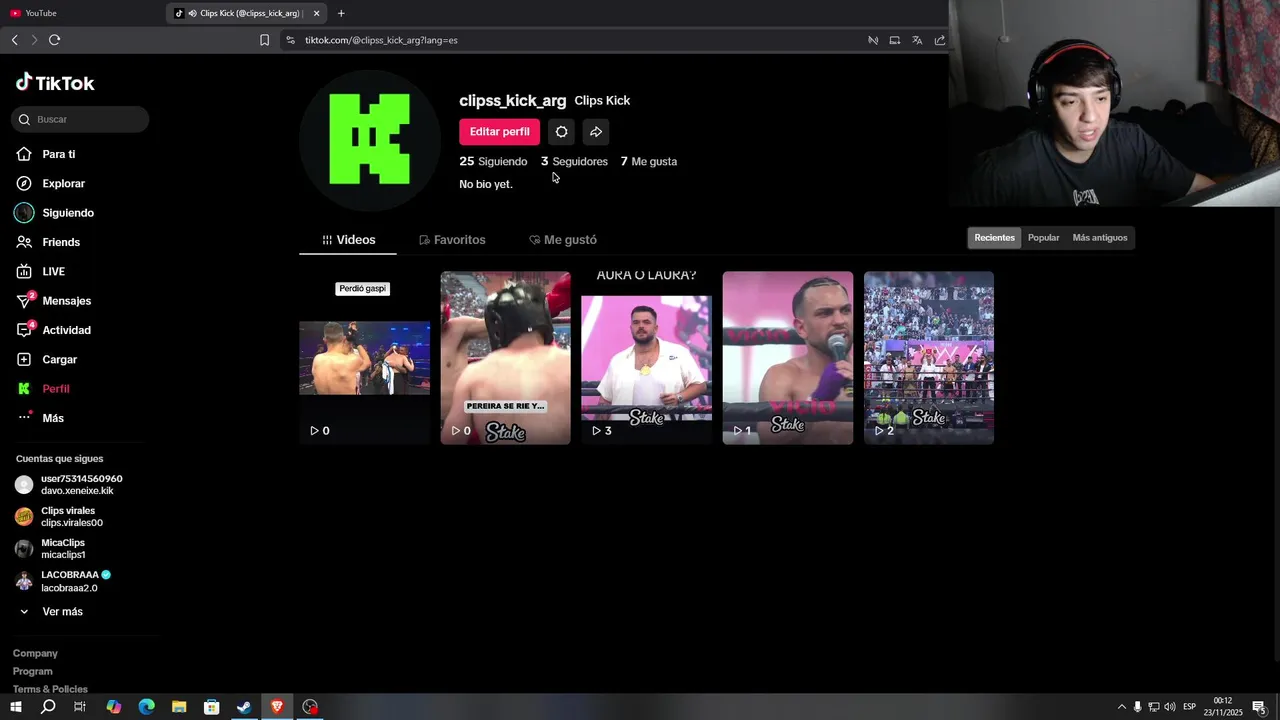Expand Terms & Policies footer section
This screenshot has height=720, width=1280.
(50, 689)
